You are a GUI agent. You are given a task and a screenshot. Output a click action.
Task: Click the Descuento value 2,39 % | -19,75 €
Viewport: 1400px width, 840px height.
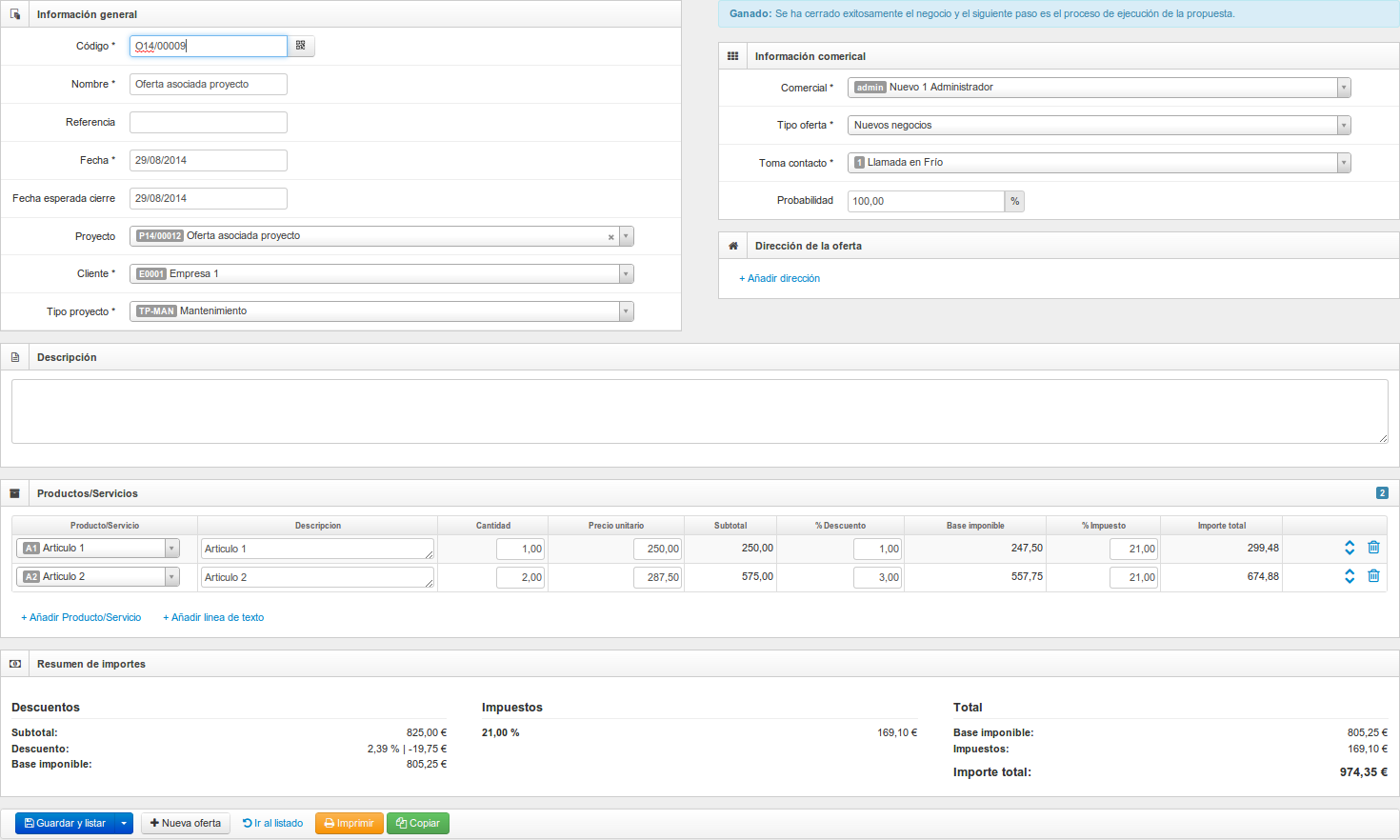[x=407, y=749]
